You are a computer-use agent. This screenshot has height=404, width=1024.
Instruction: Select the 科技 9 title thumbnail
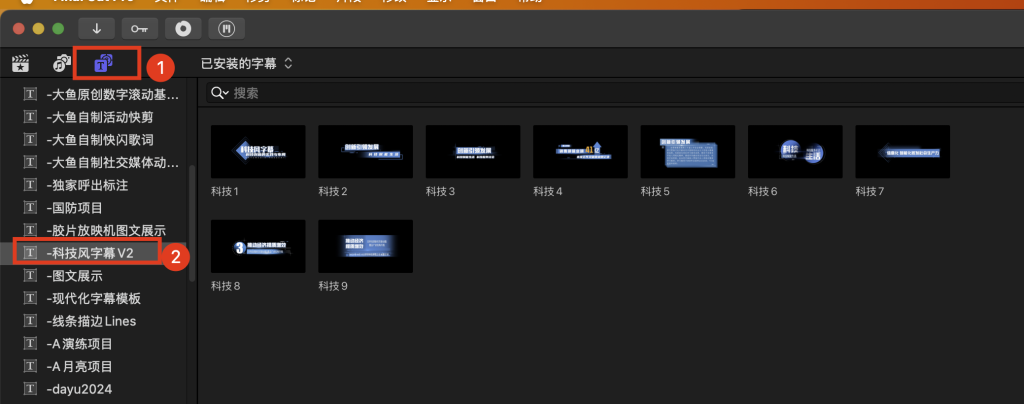365,246
